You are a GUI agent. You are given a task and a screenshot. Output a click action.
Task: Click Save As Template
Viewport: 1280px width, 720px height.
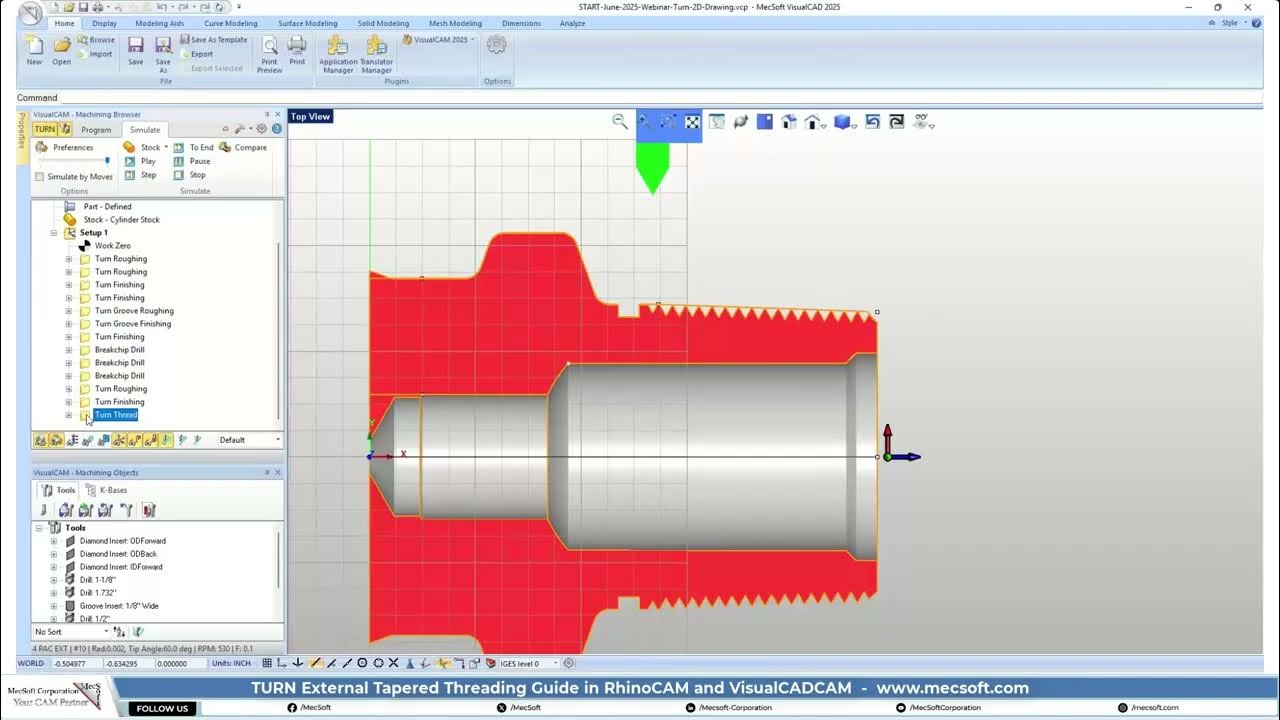(214, 38)
